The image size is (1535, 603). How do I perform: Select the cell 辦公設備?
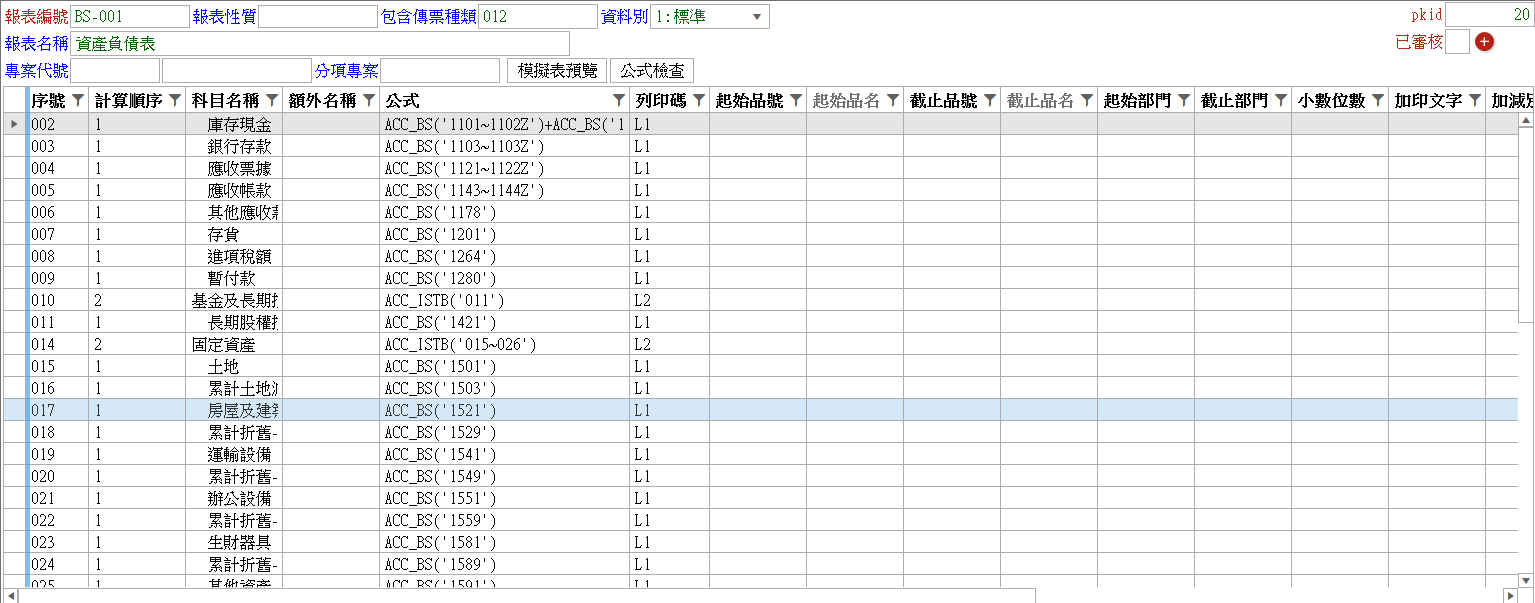tap(235, 498)
